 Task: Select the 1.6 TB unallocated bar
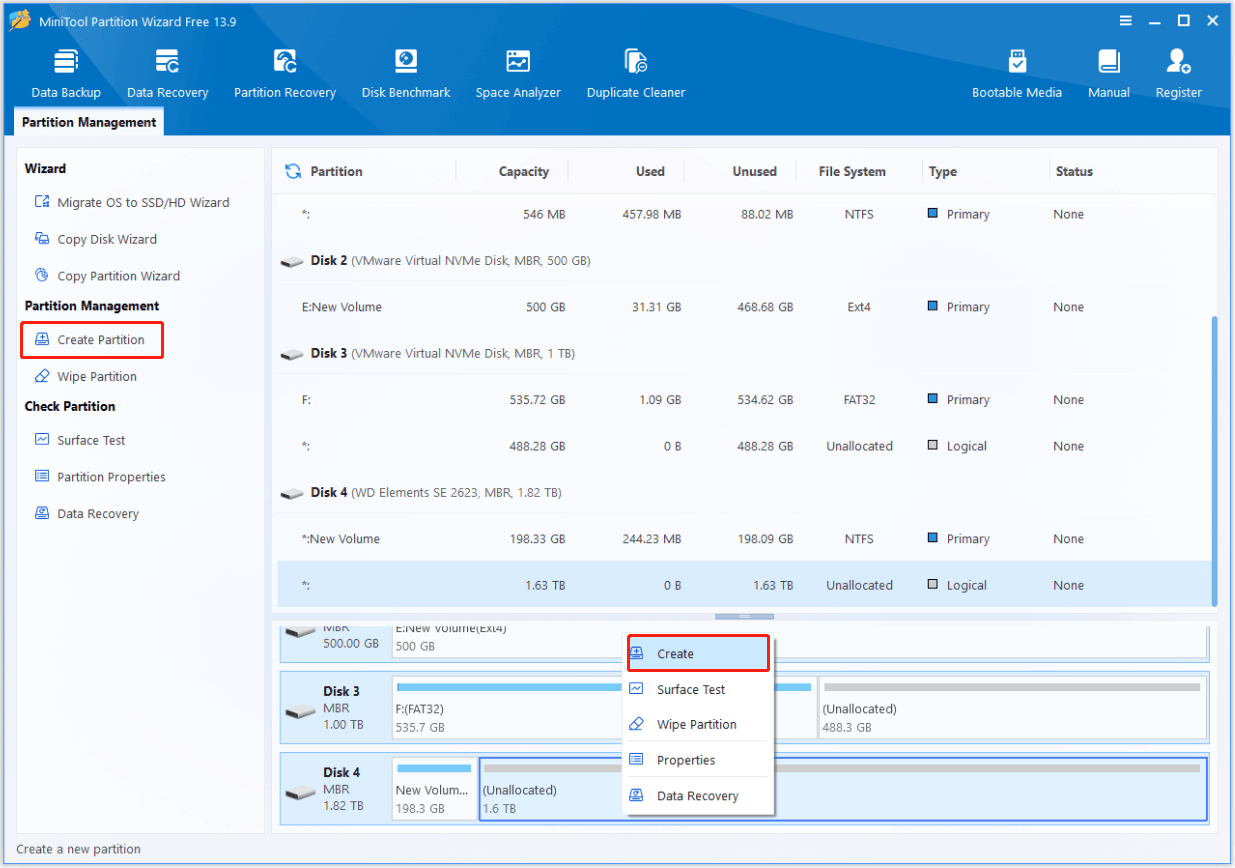tap(843, 789)
